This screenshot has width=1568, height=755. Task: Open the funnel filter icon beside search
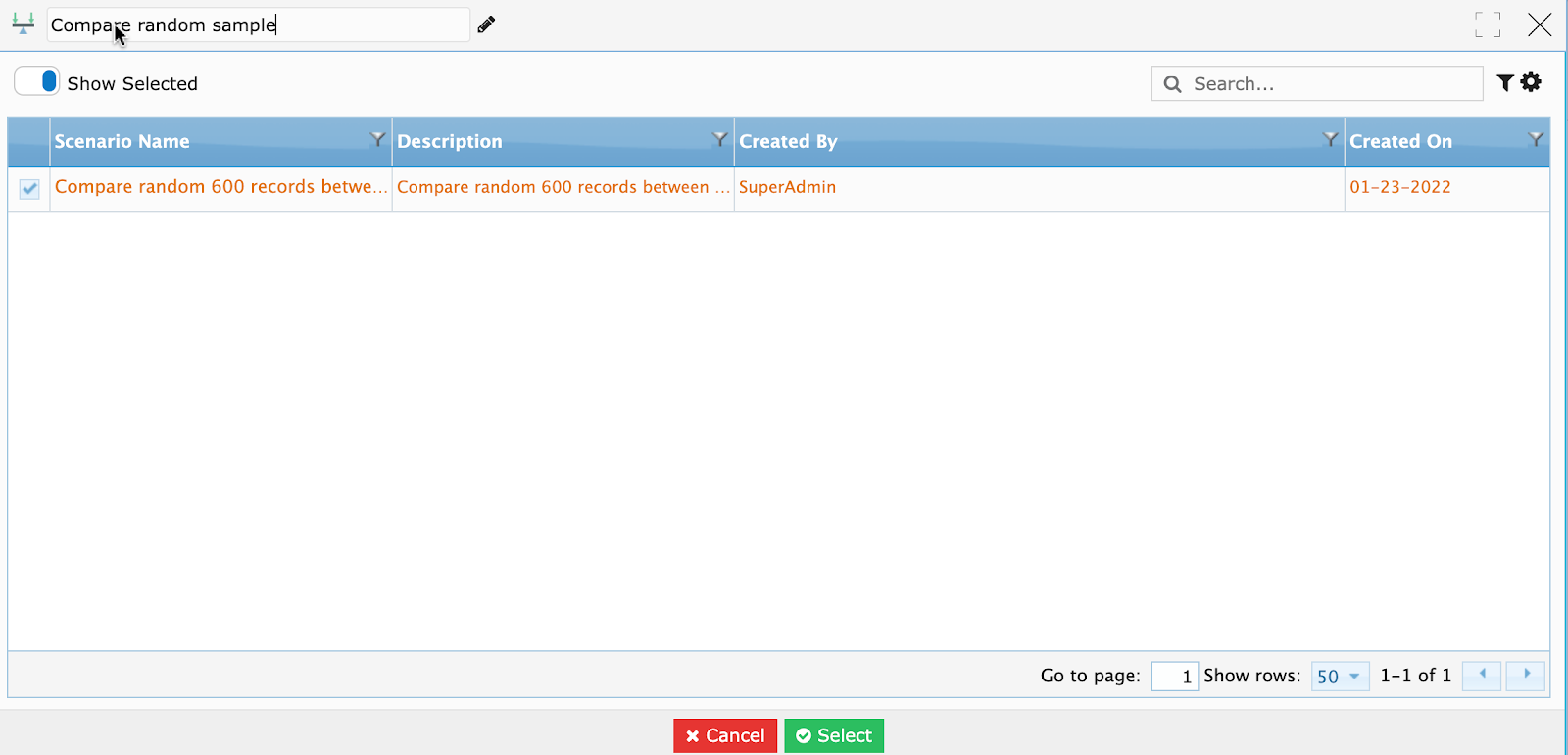coord(1505,82)
